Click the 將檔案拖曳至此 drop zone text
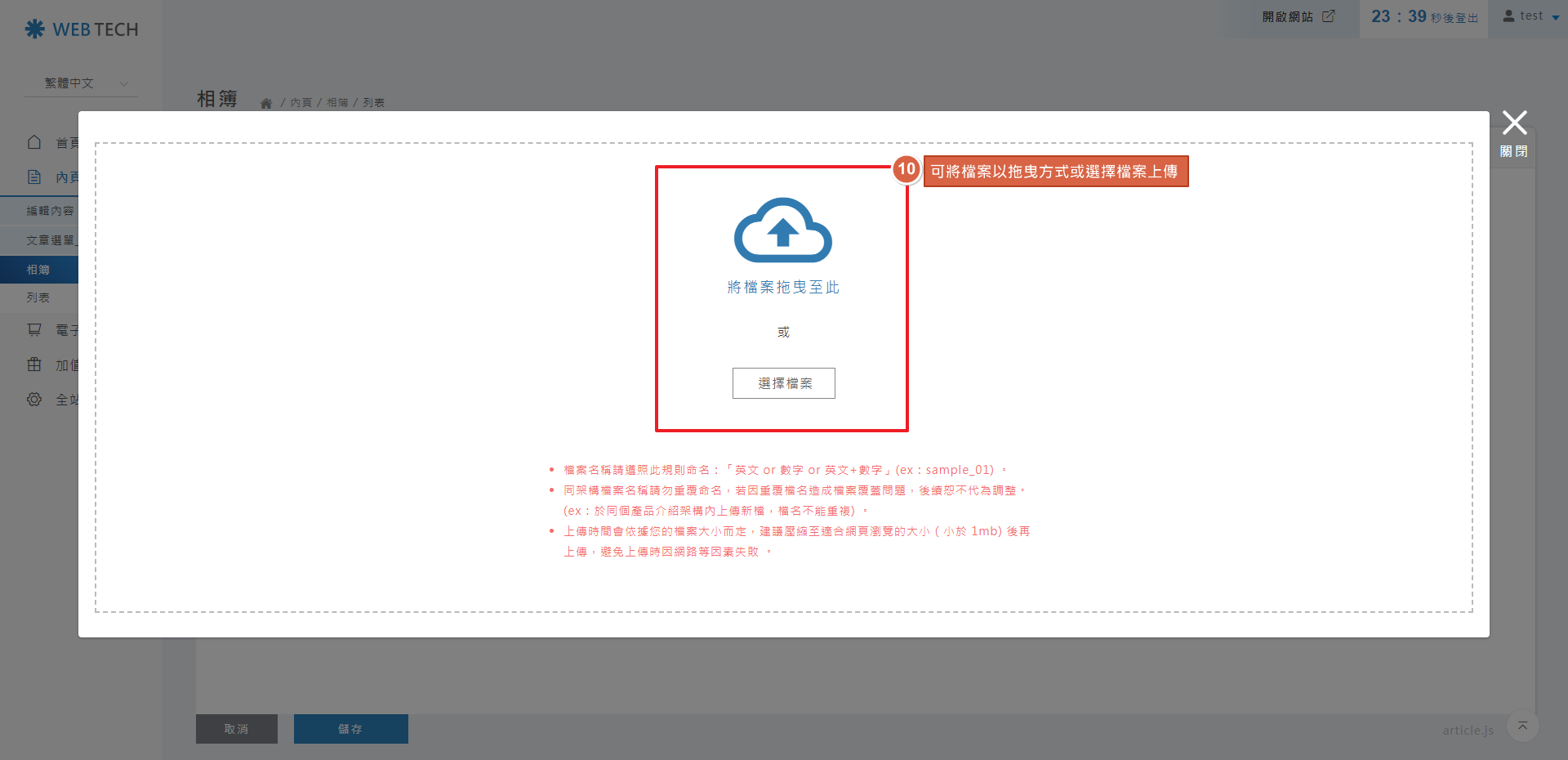Viewport: 1568px width, 760px height. [783, 288]
